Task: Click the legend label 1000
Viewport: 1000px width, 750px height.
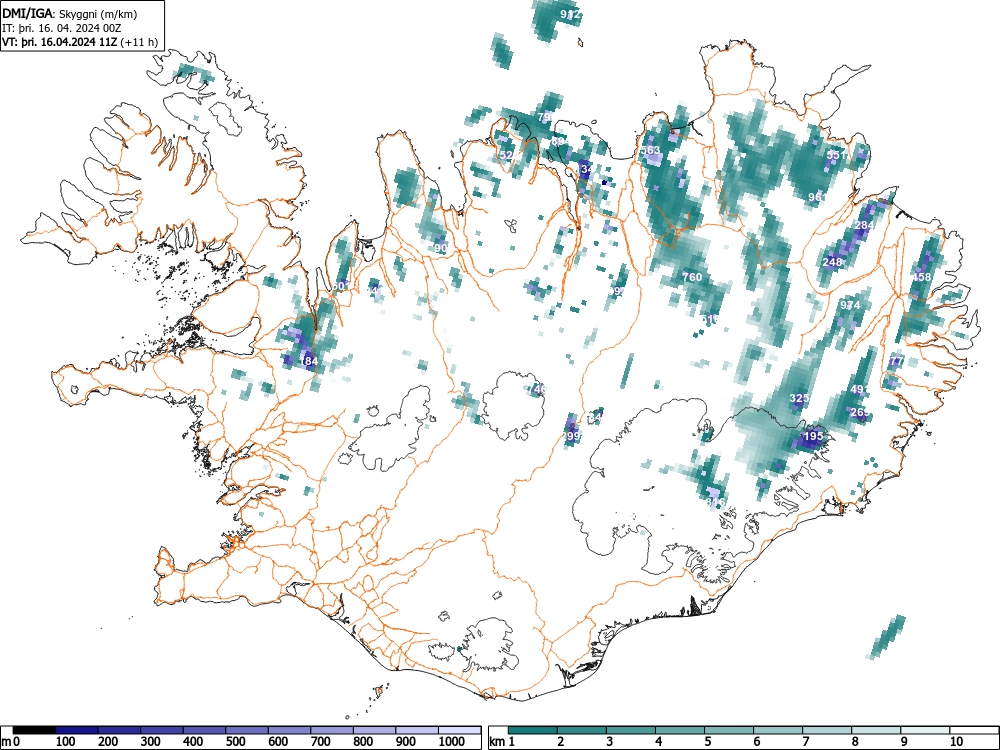Action: 450,742
